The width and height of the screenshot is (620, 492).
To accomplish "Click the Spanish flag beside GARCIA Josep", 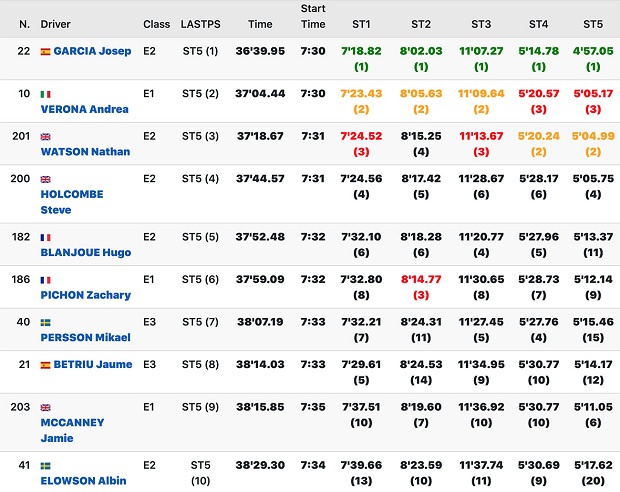I will point(45,51).
